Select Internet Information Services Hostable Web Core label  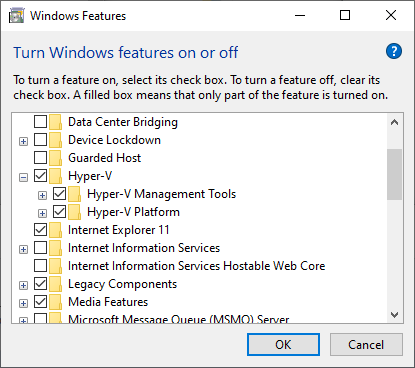[196, 266]
